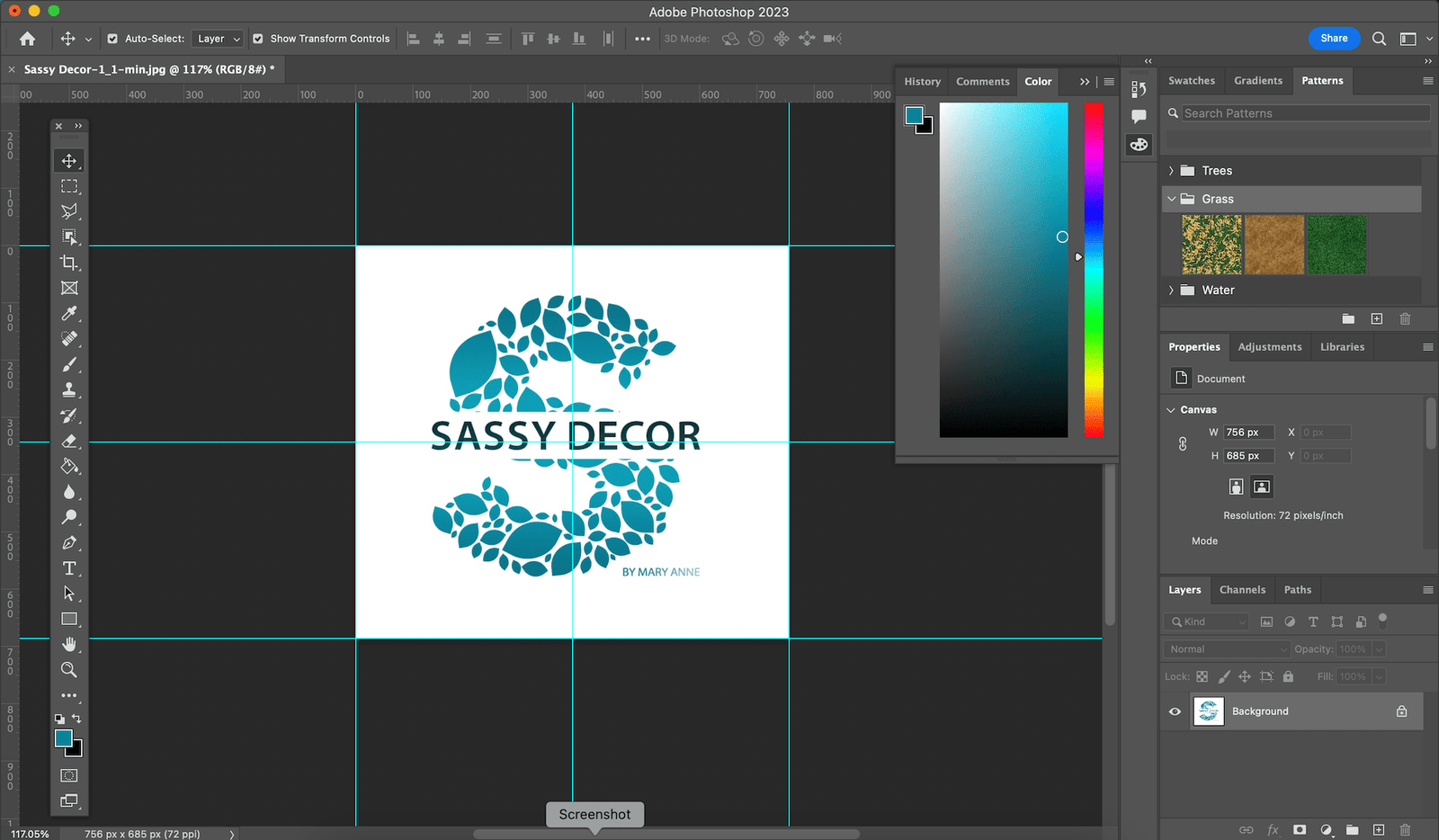Disable Show Transform Controls checkbox
This screenshot has height=840, width=1439.
[x=258, y=39]
